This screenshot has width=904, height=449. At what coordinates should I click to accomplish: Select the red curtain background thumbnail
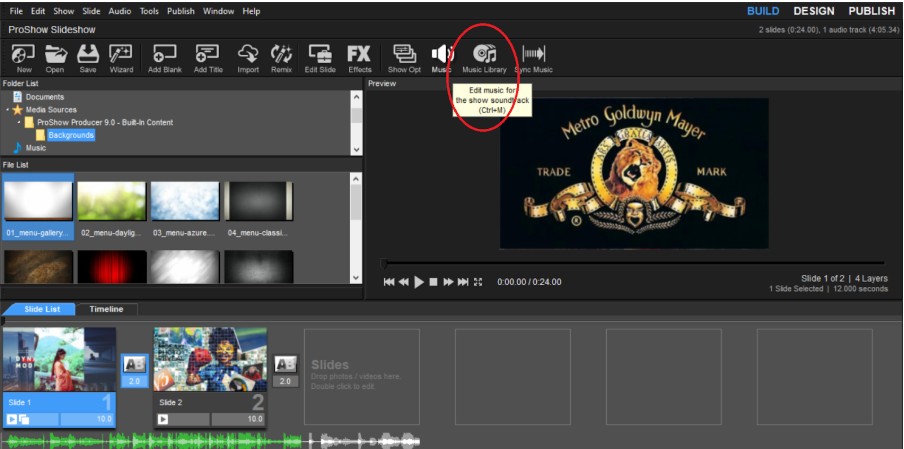[112, 267]
